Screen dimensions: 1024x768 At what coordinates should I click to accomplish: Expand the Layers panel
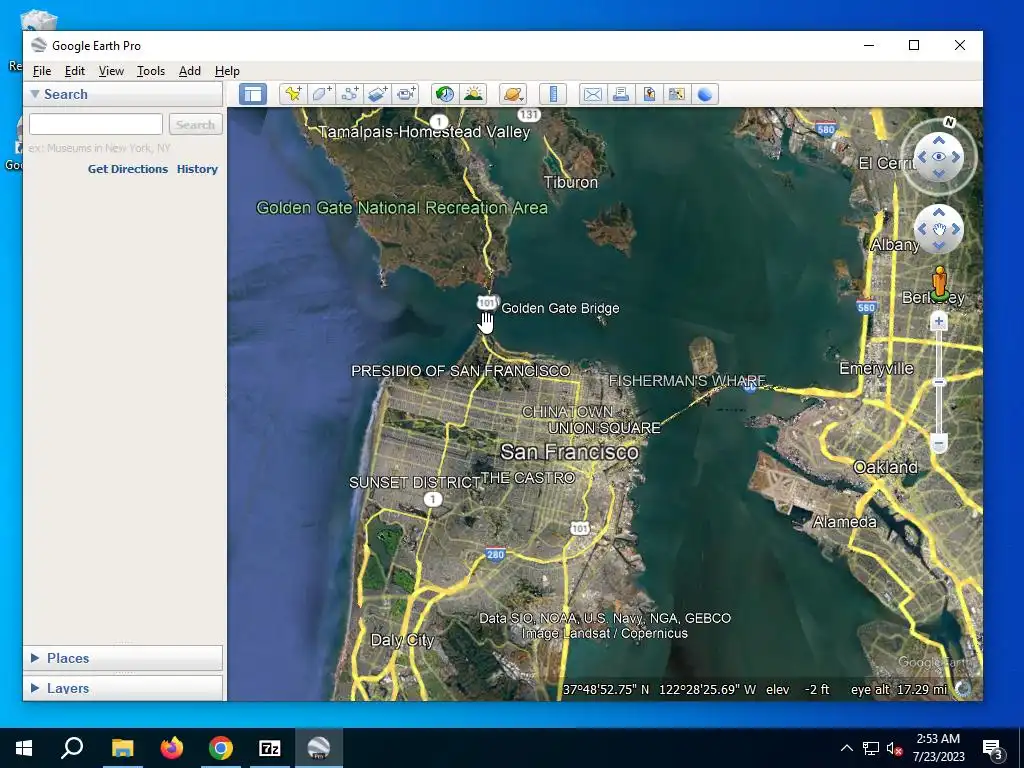point(35,688)
